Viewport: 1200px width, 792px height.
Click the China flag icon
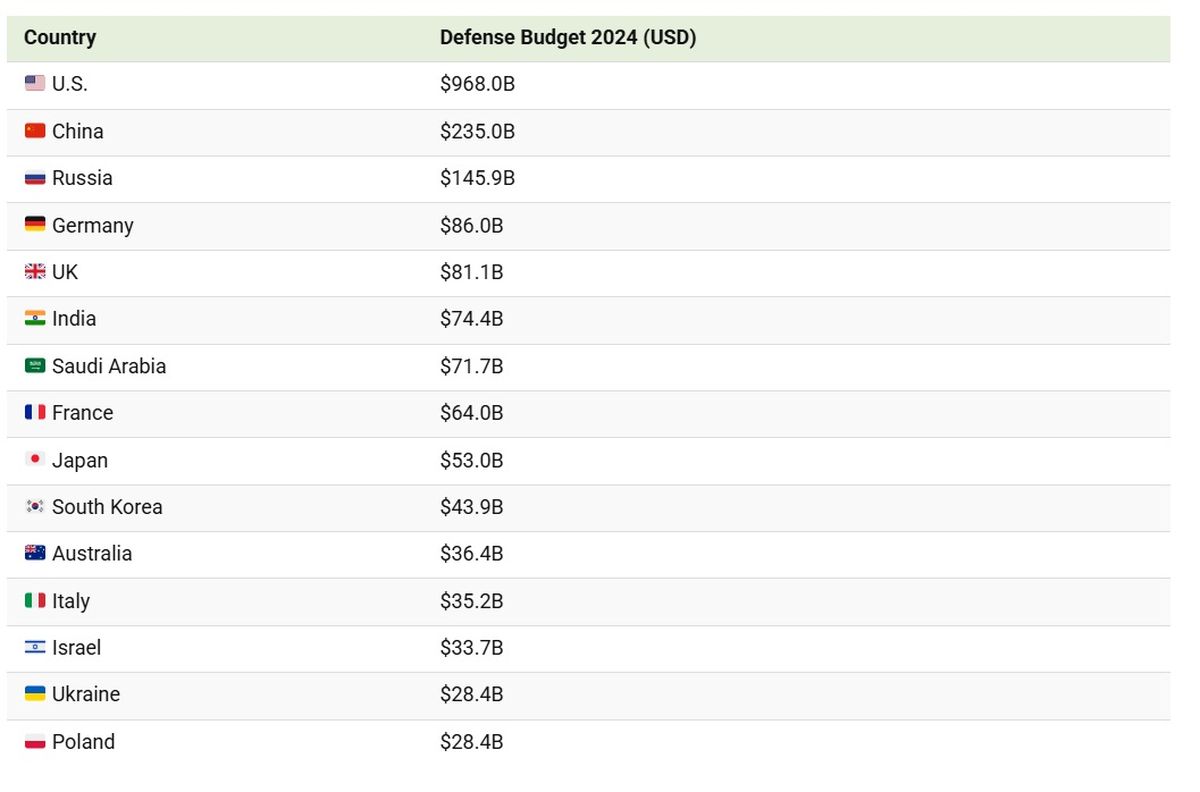click(35, 131)
